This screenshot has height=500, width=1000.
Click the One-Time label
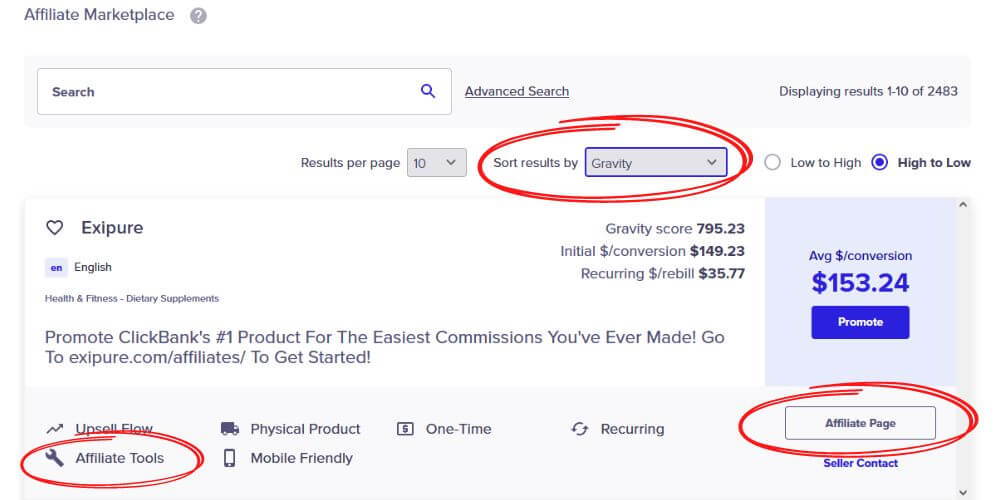[459, 429]
